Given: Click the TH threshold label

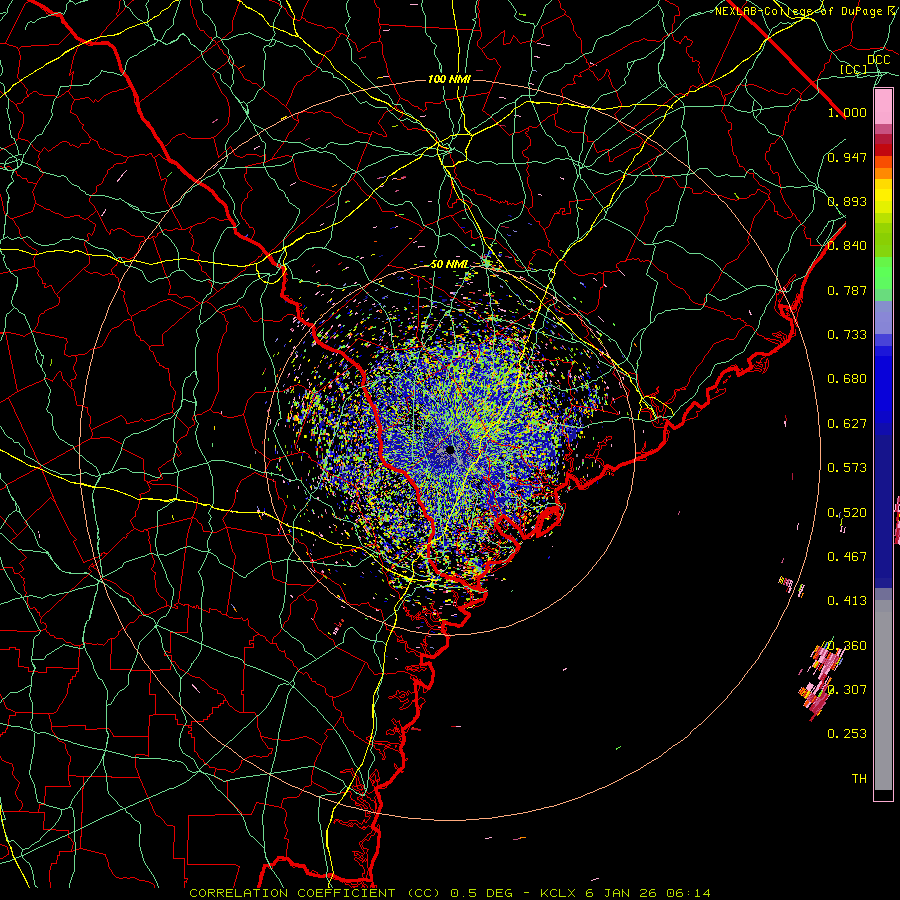Looking at the screenshot, I should click(x=859, y=778).
